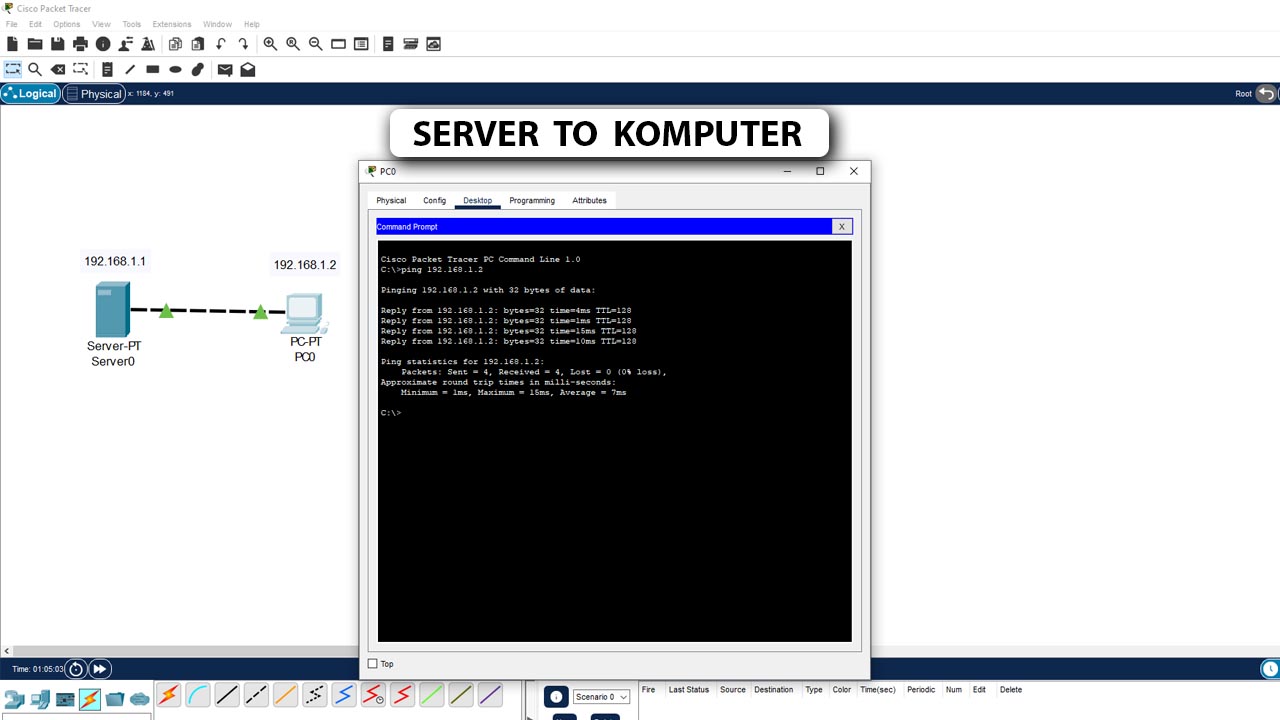Image resolution: width=1280 pixels, height=720 pixels.
Task: Click the Server0 device on workspace
Action: [x=113, y=310]
